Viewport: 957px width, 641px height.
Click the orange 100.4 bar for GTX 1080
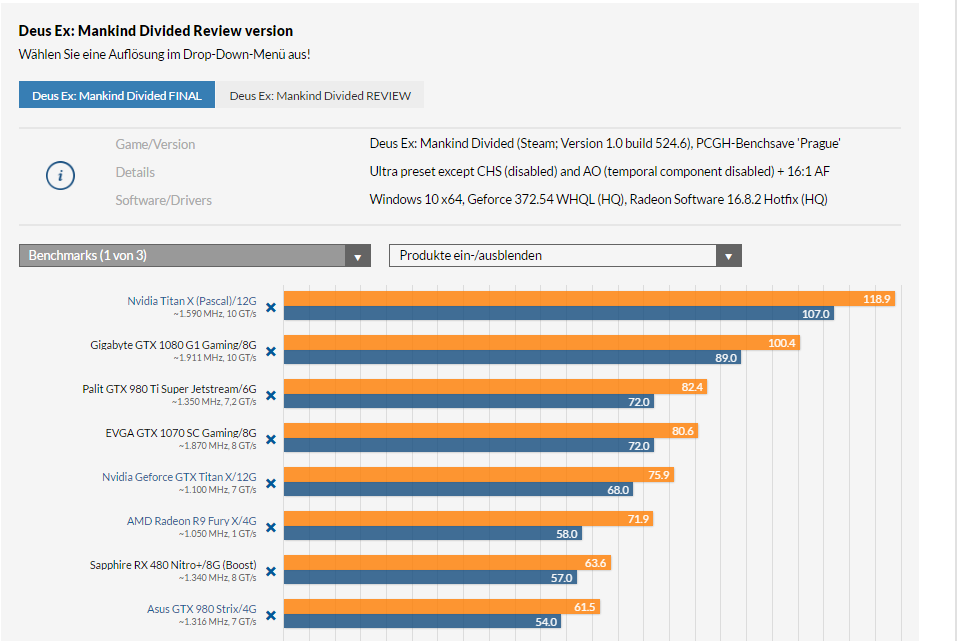(x=542, y=342)
